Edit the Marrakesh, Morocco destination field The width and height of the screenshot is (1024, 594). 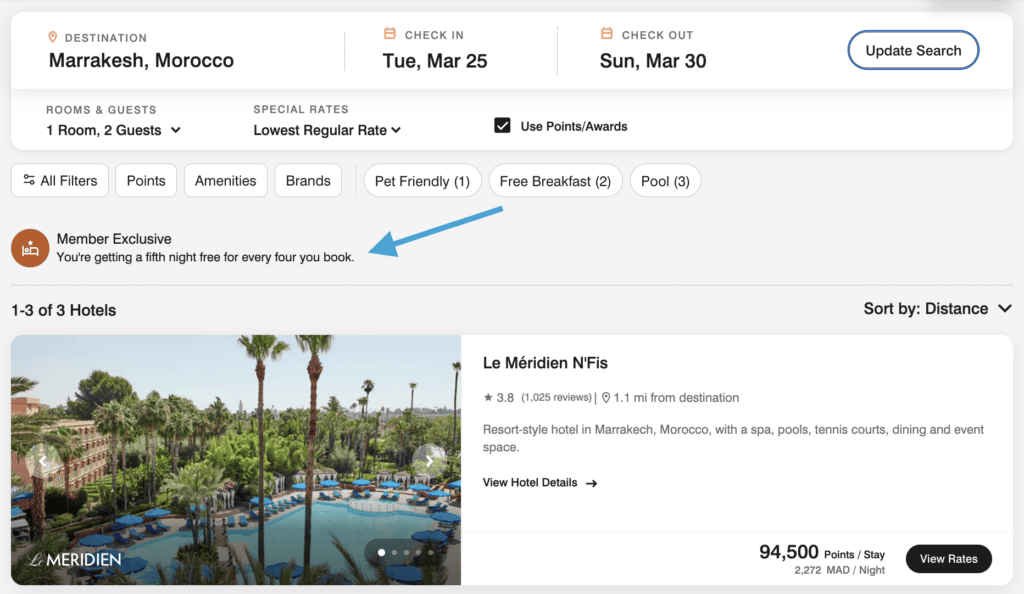(x=141, y=61)
